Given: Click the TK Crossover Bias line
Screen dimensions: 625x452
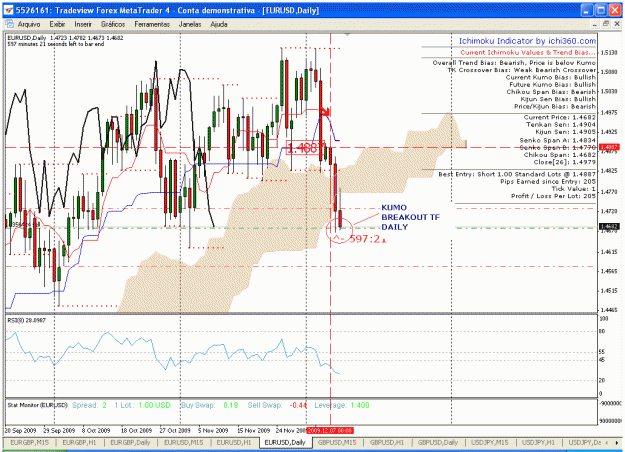Looking at the screenshot, I should [x=521, y=70].
